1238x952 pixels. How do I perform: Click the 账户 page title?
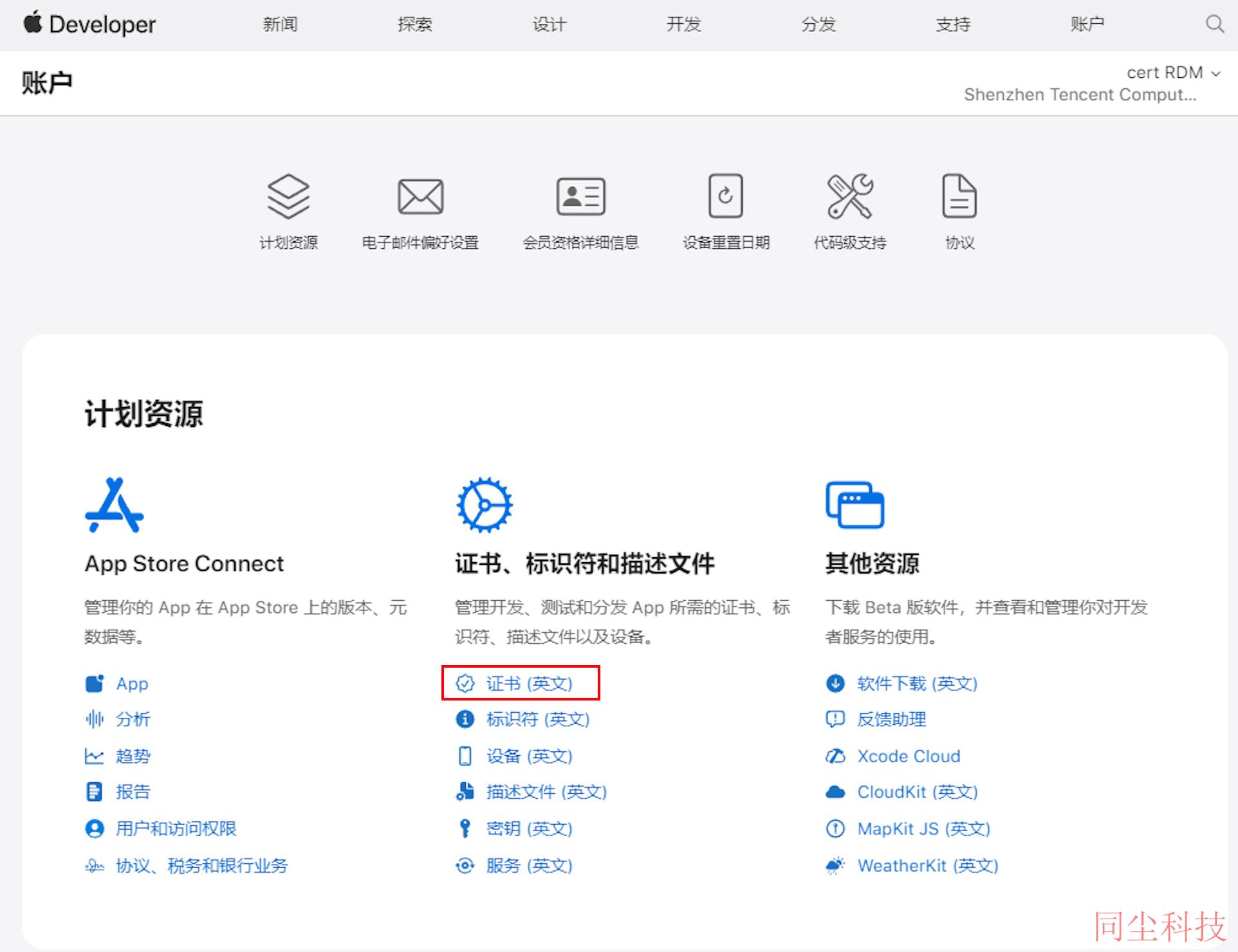click(x=46, y=83)
